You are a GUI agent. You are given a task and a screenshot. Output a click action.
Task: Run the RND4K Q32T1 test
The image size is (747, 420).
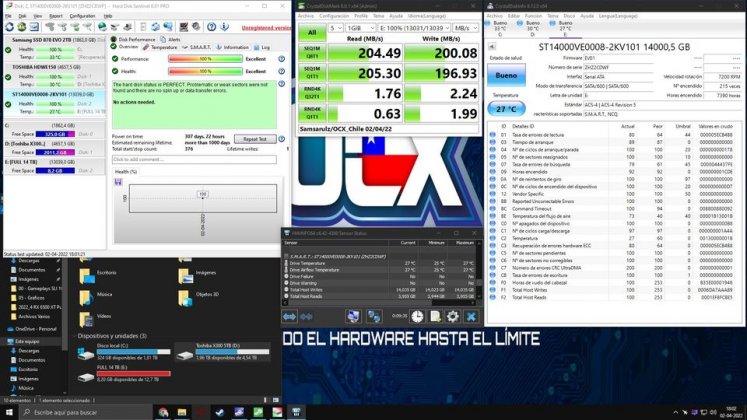(312, 93)
